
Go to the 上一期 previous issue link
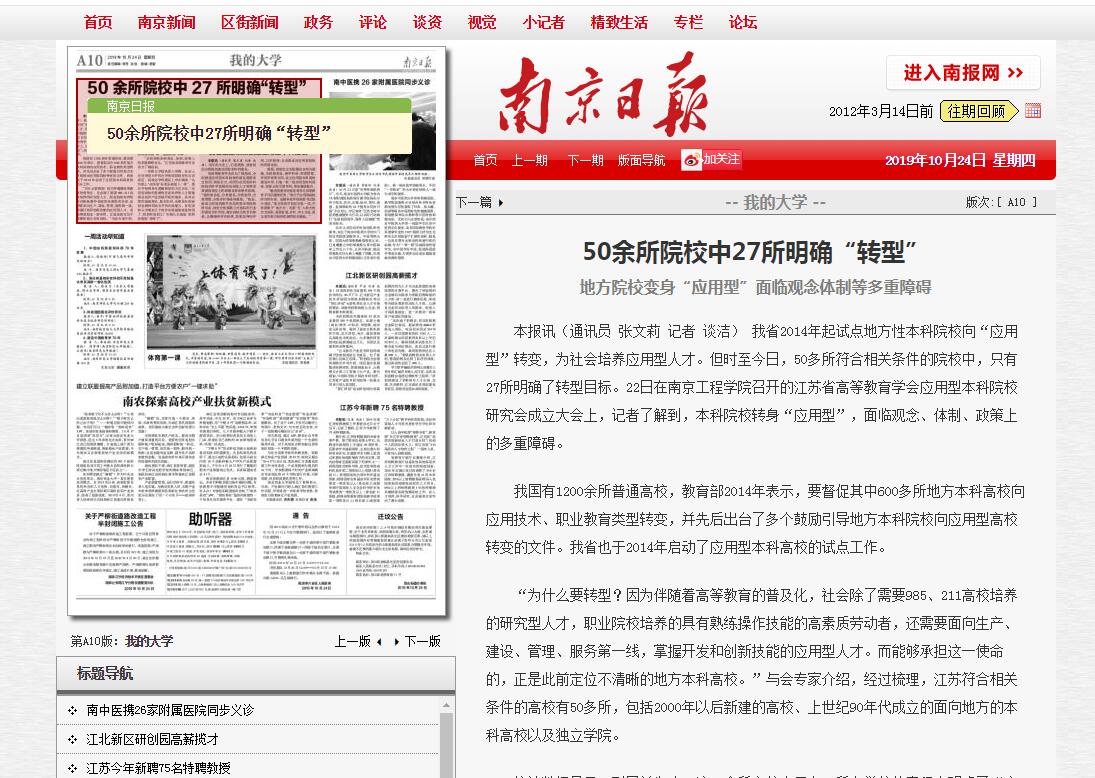(x=529, y=160)
